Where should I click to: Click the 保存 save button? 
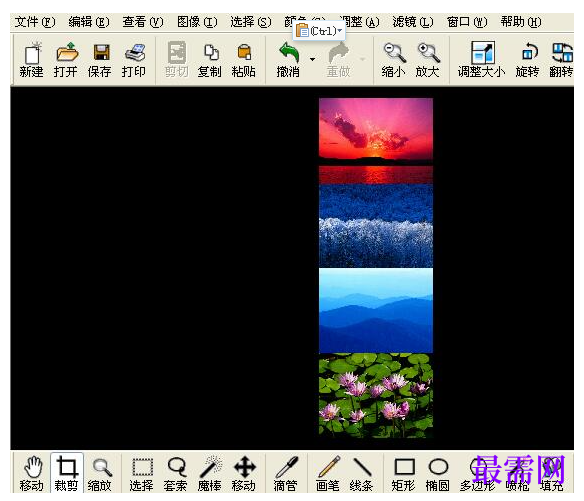pos(100,60)
